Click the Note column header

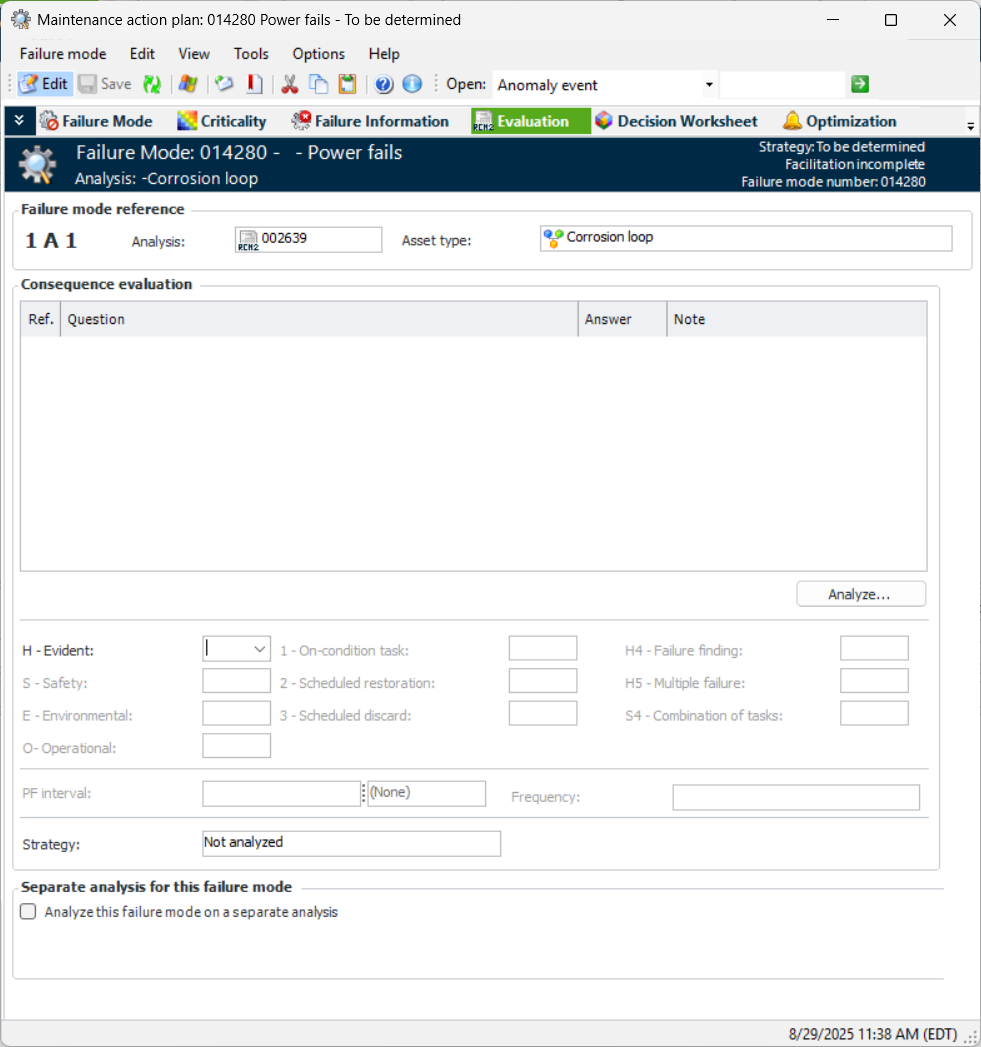click(796, 319)
